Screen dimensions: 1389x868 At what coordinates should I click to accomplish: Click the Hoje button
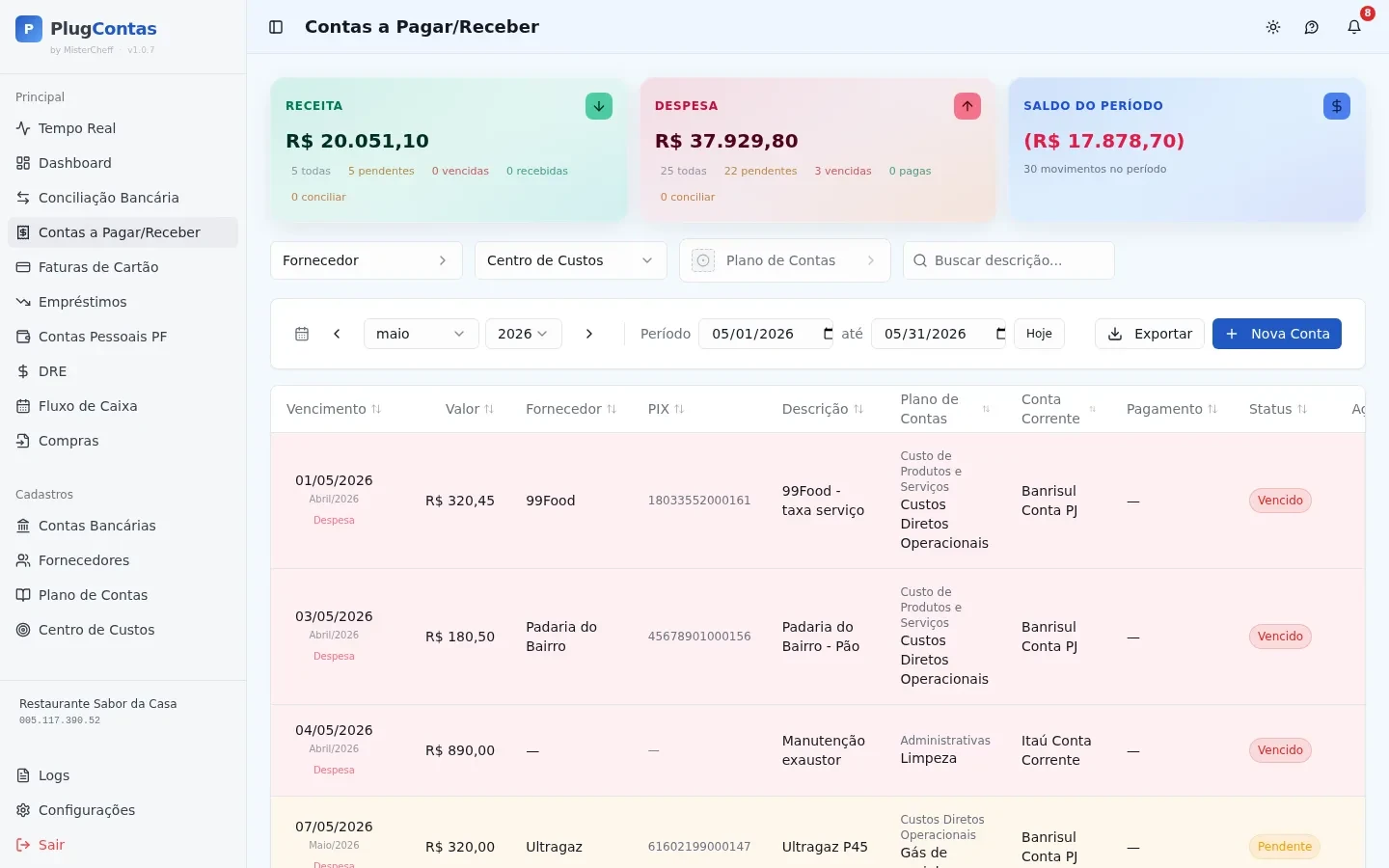pos(1039,334)
